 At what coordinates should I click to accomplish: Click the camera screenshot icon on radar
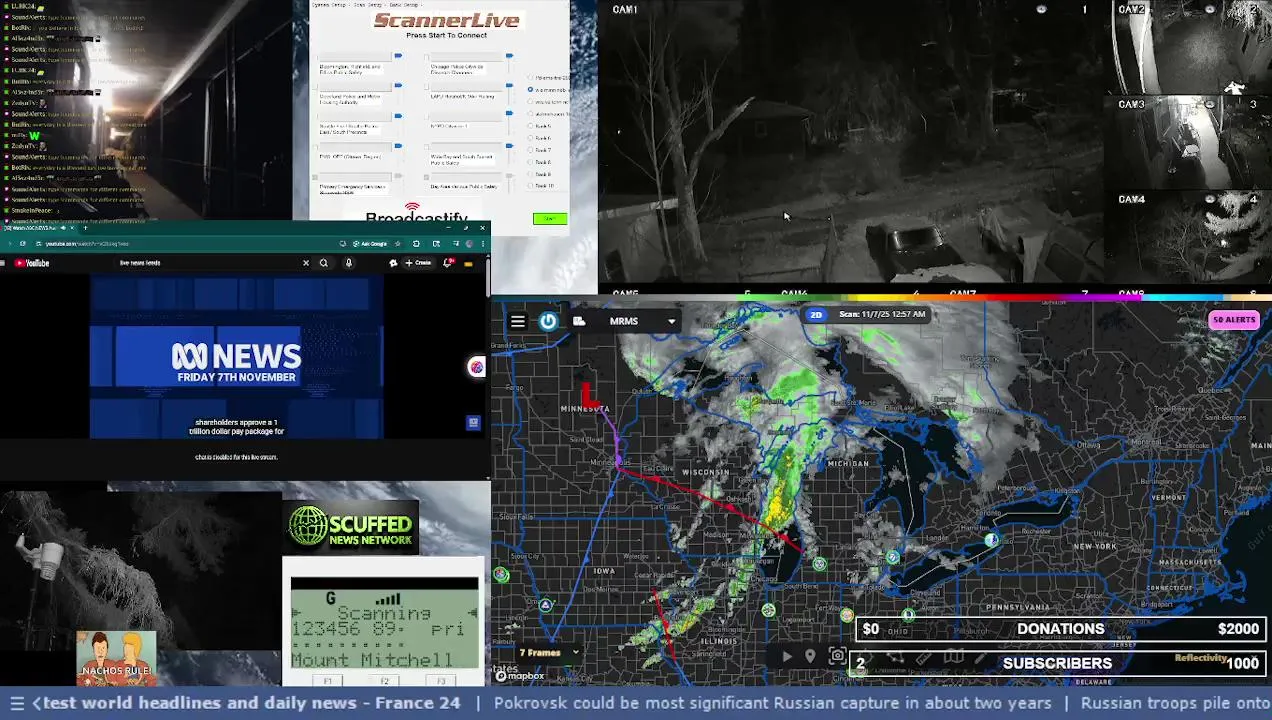click(x=838, y=655)
